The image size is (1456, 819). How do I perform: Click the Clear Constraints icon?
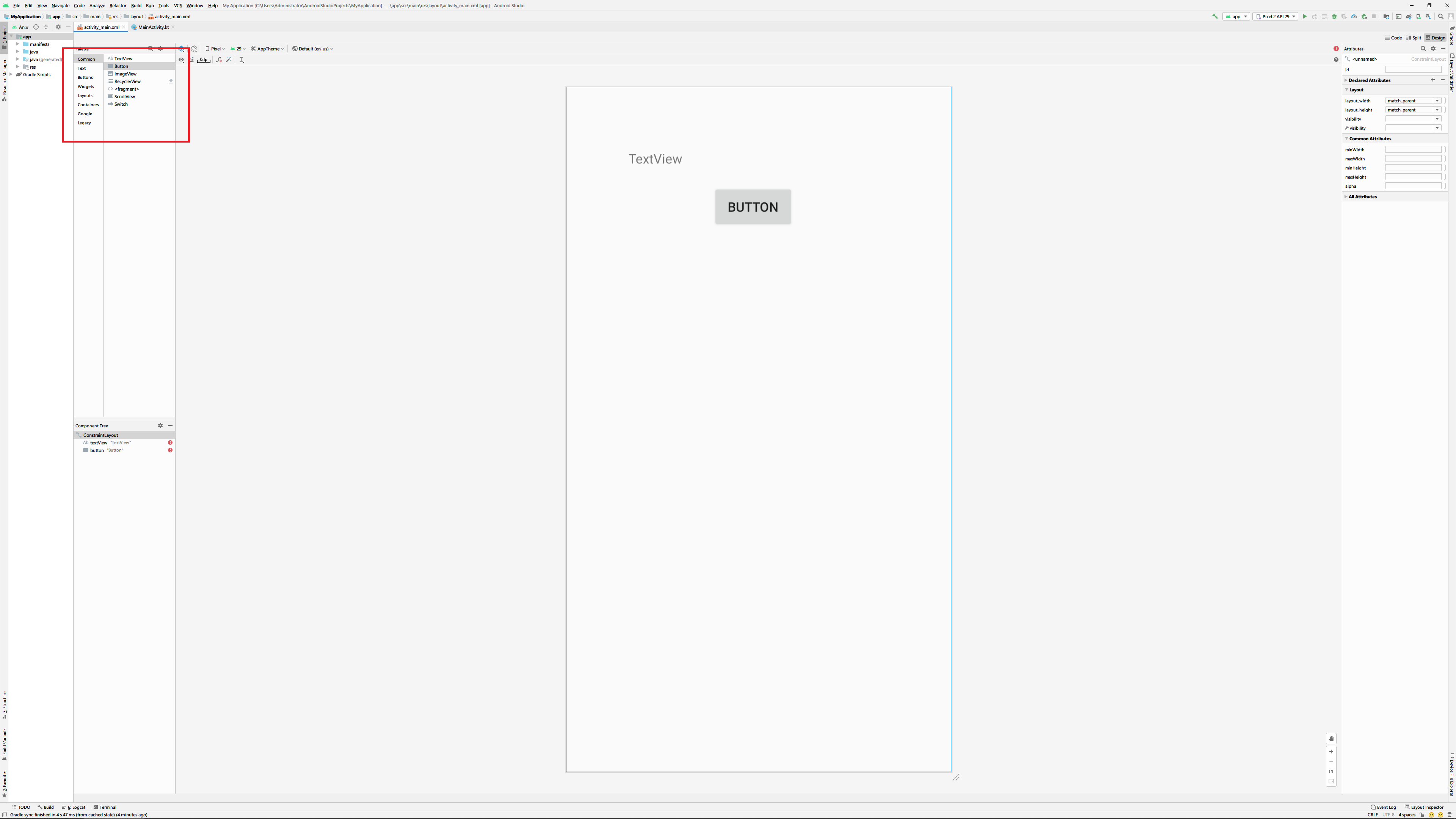pyautogui.click(x=219, y=60)
